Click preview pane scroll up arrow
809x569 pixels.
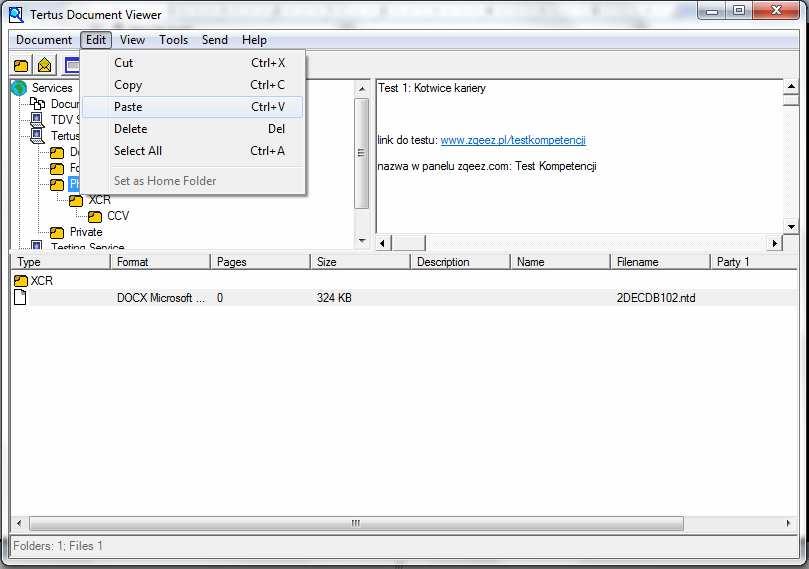tap(791, 86)
